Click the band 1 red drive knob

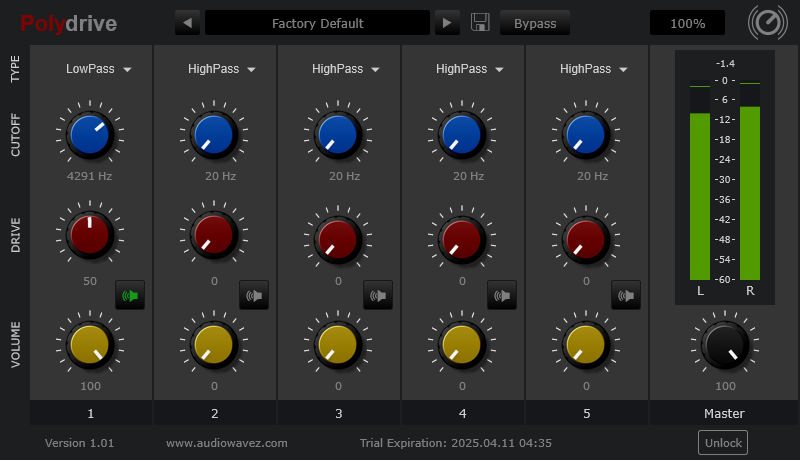pyautogui.click(x=90, y=235)
